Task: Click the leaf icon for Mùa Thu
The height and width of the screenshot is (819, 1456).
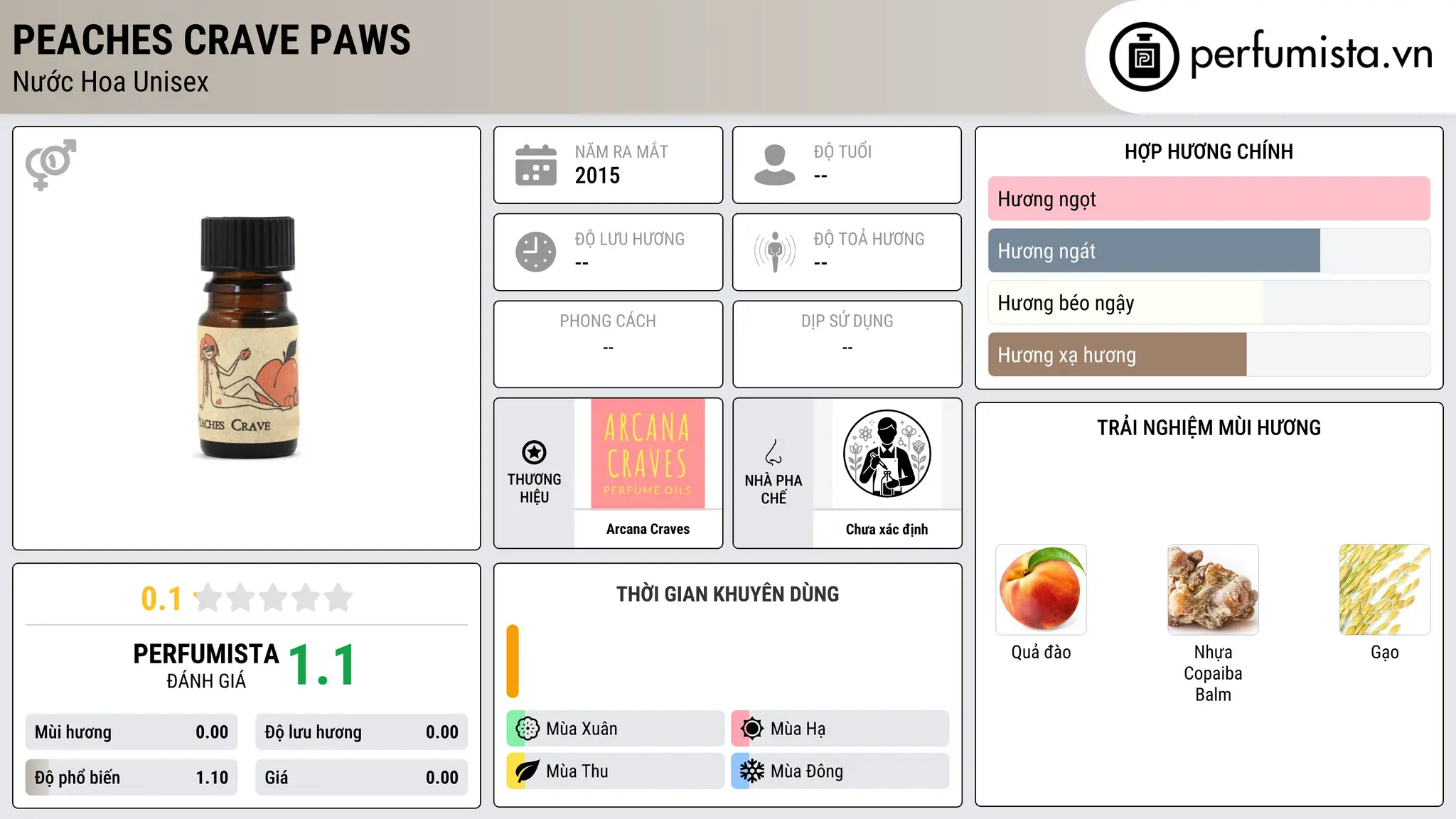Action: coord(528,771)
